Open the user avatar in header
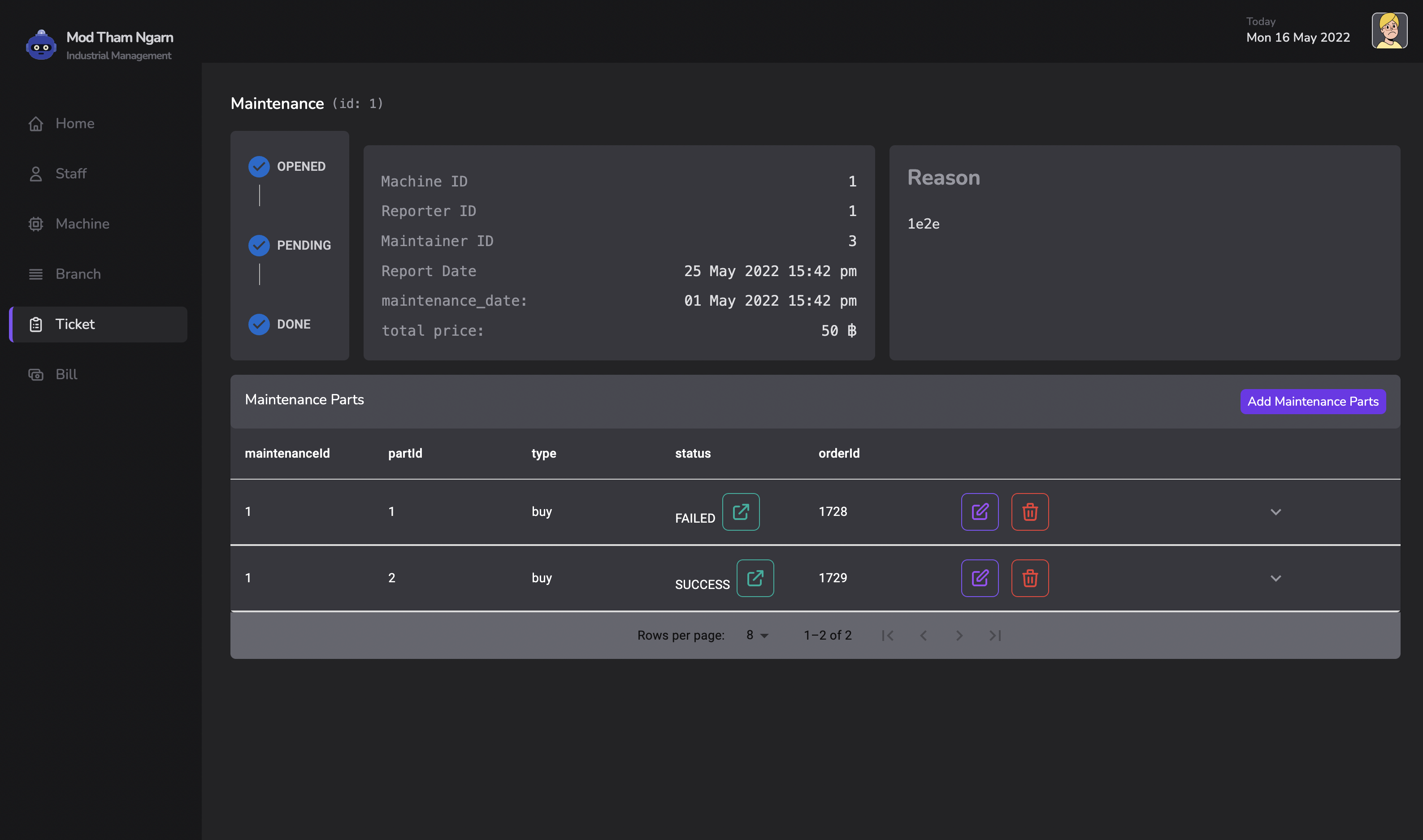 click(1388, 30)
